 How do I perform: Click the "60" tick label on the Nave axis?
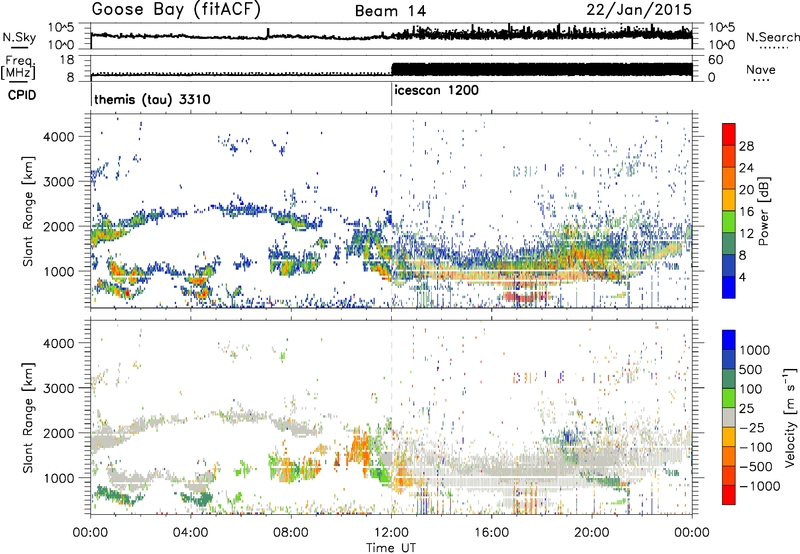[716, 60]
